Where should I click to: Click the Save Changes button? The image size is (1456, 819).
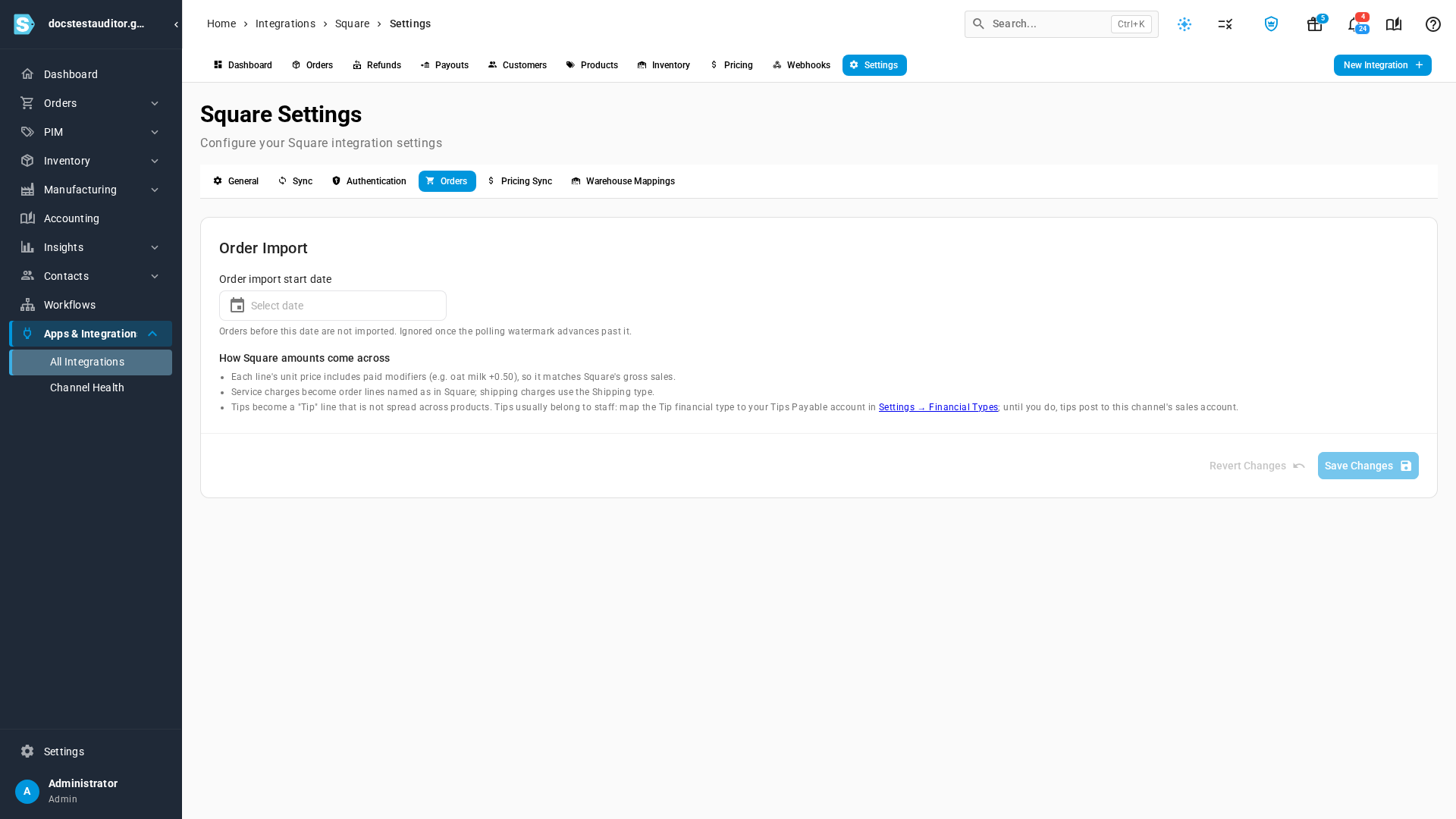point(1368,466)
